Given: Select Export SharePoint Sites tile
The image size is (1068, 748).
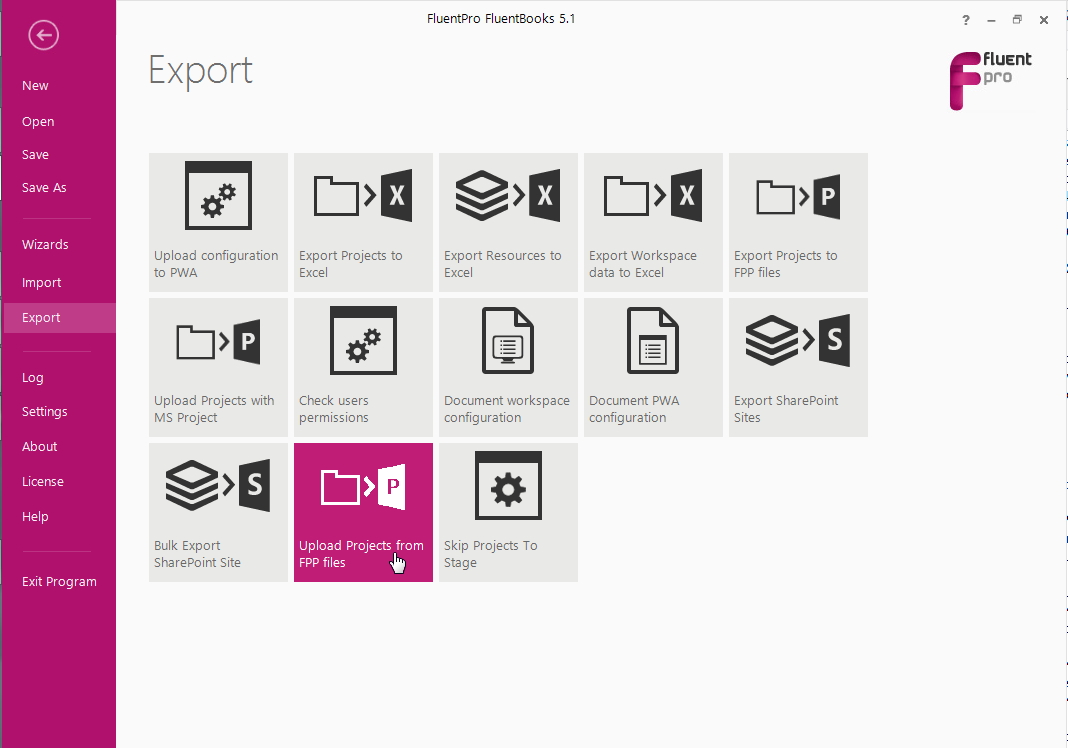Looking at the screenshot, I should [x=799, y=368].
